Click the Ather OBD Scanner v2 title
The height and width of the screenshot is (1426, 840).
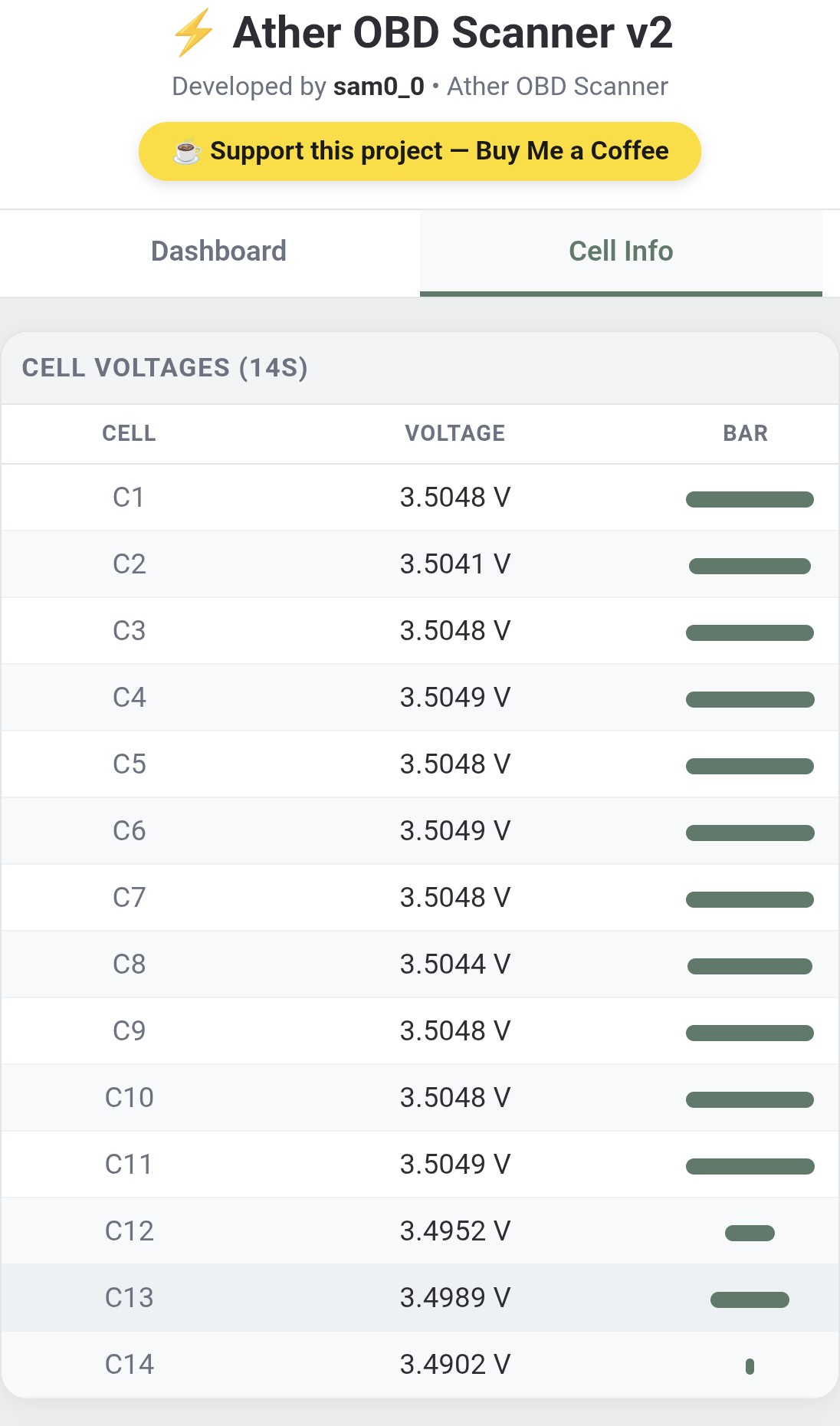pyautogui.click(x=452, y=33)
